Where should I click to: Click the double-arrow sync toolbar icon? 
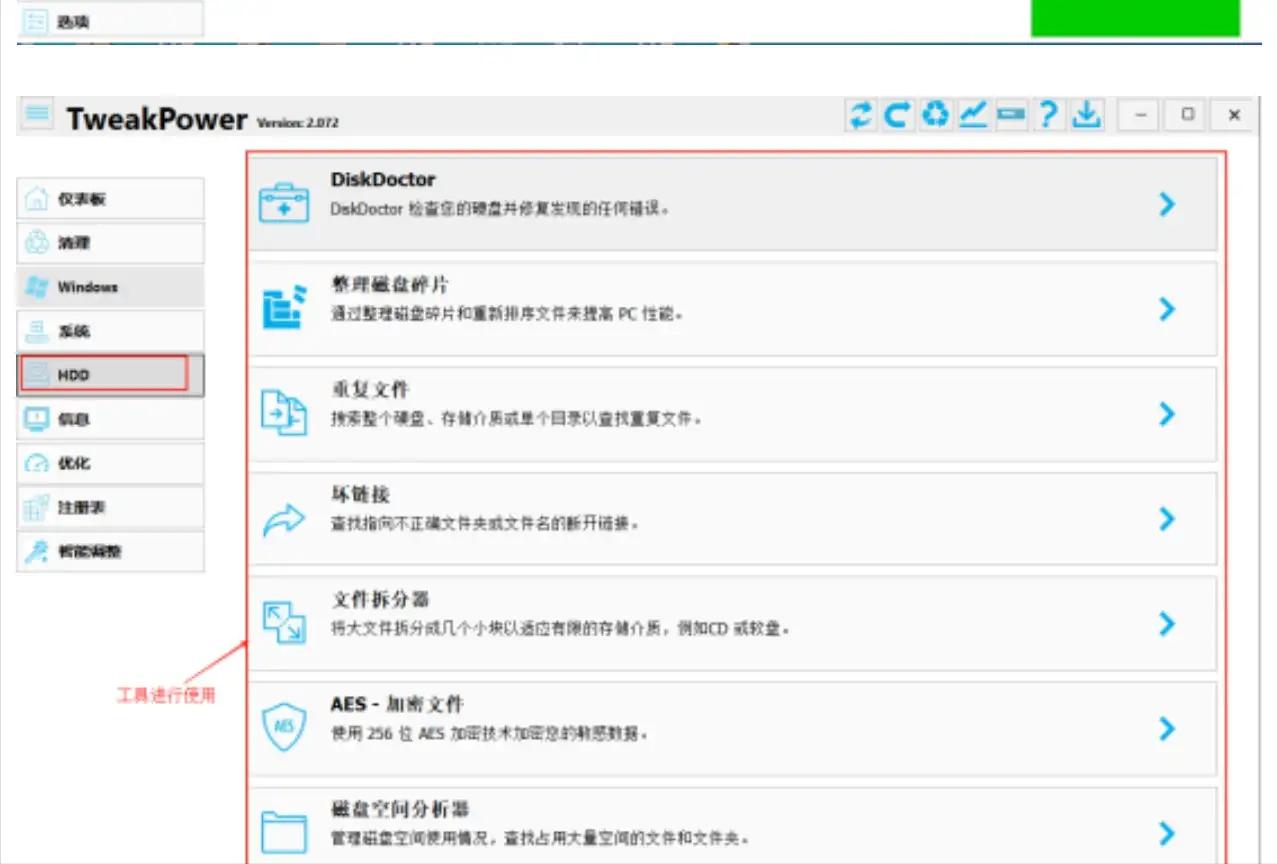pyautogui.click(x=860, y=115)
